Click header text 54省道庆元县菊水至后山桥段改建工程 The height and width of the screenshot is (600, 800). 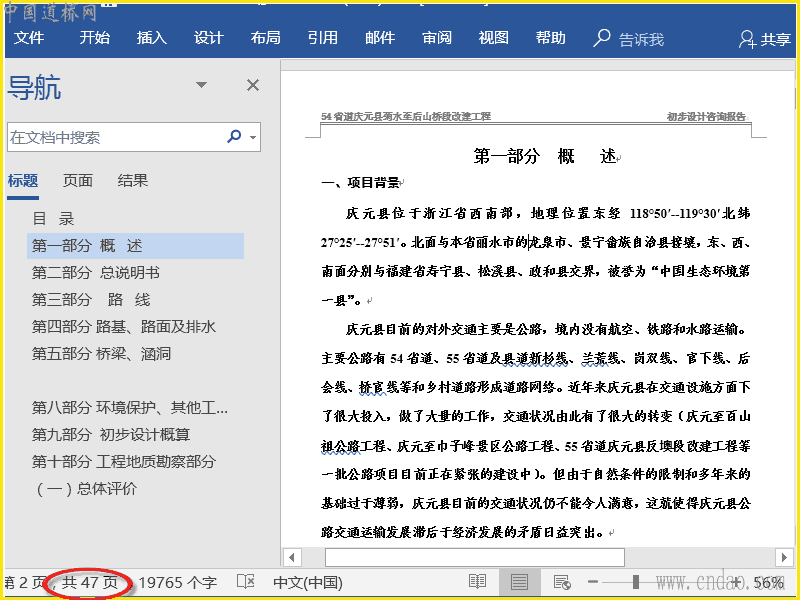[406, 116]
